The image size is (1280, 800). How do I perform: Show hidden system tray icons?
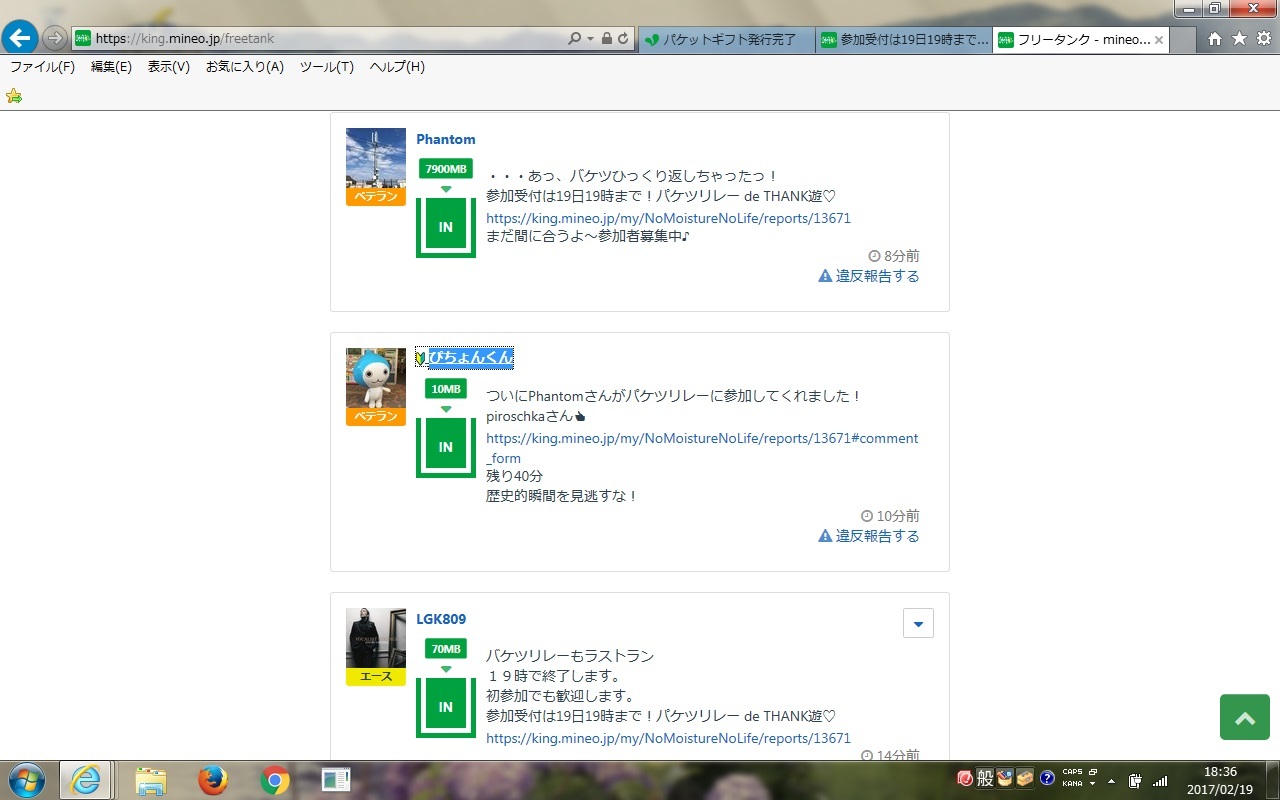coord(1111,780)
